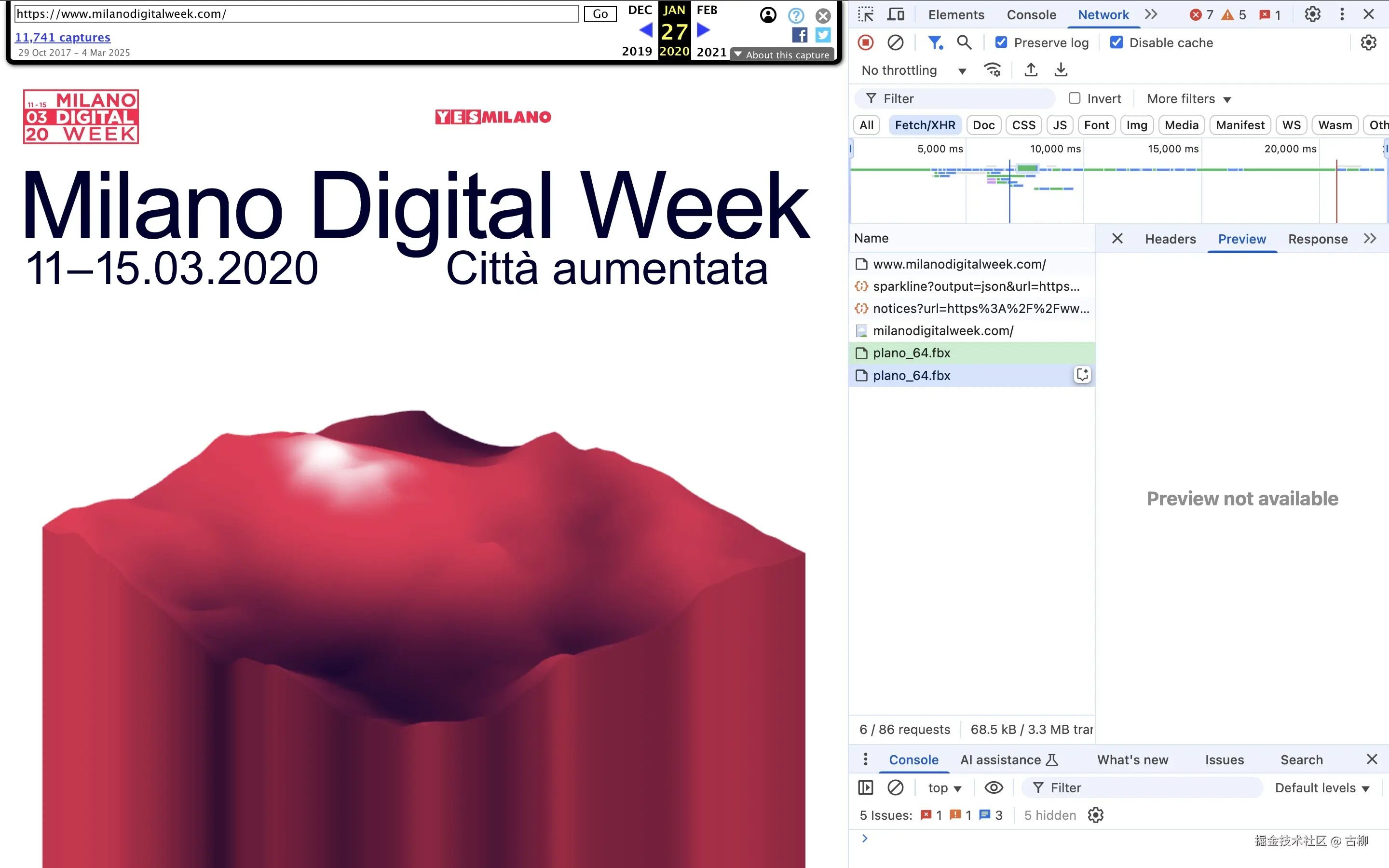Open the Elements panel tab

[955, 14]
